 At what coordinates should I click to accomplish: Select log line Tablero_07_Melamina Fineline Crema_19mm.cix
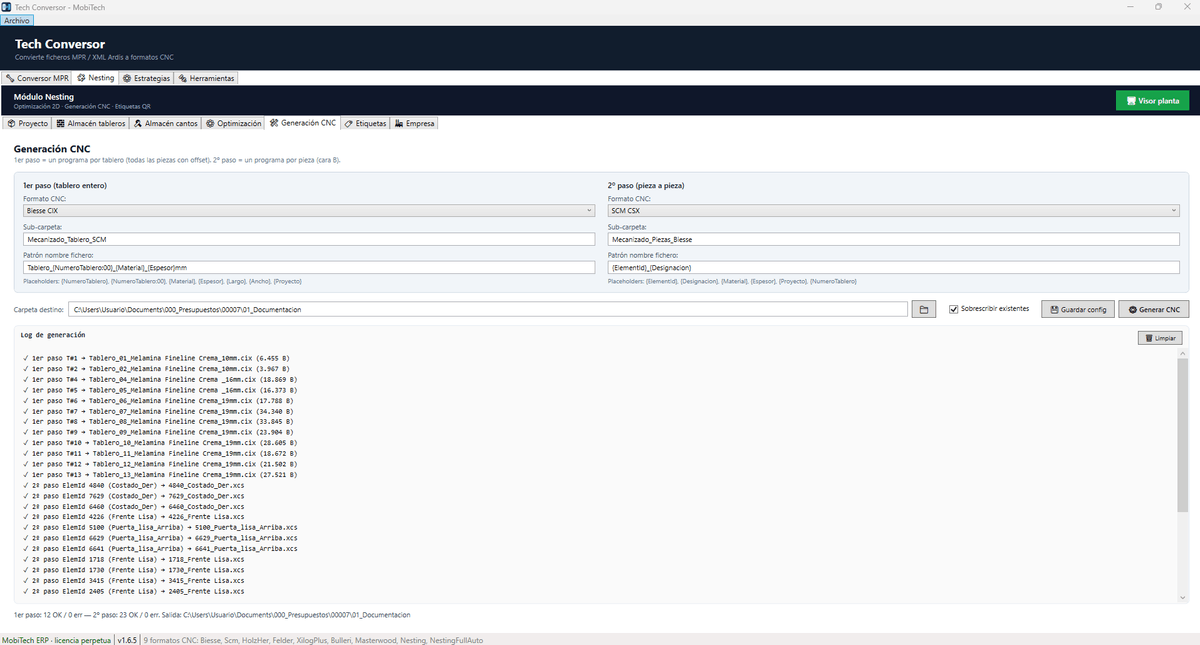[158, 411]
